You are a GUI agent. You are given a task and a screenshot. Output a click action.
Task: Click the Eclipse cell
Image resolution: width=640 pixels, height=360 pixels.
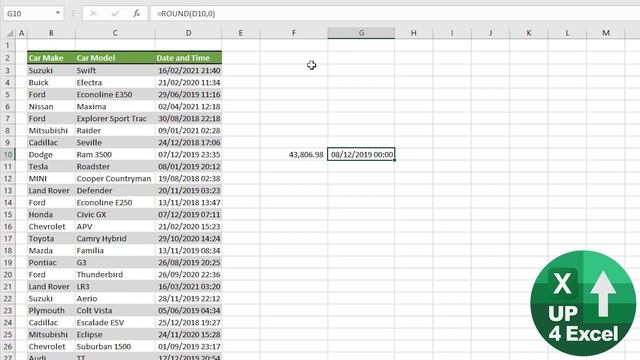115,334
